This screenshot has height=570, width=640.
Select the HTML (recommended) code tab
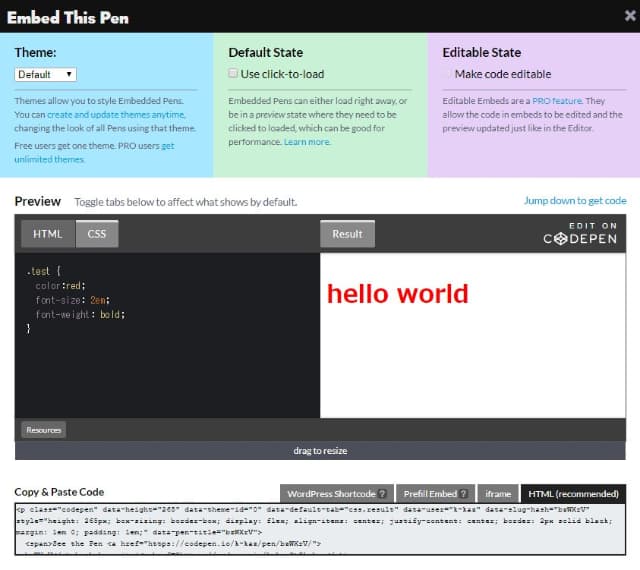pyautogui.click(x=573, y=494)
